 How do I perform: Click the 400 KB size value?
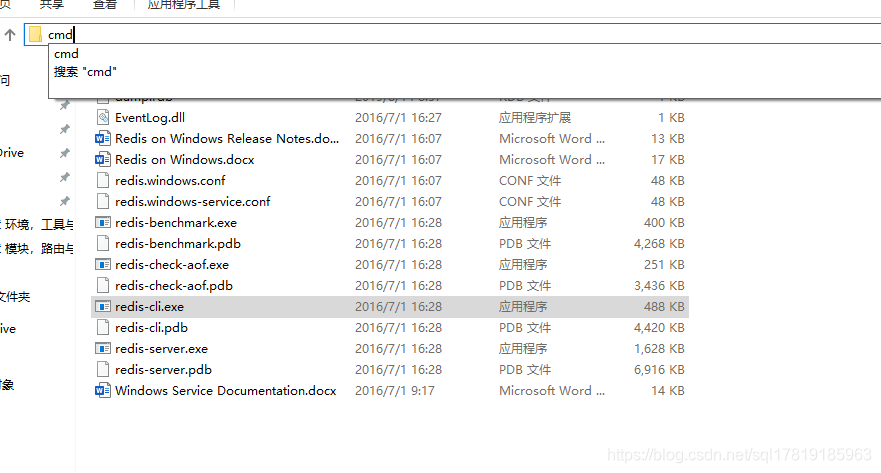[x=665, y=222]
